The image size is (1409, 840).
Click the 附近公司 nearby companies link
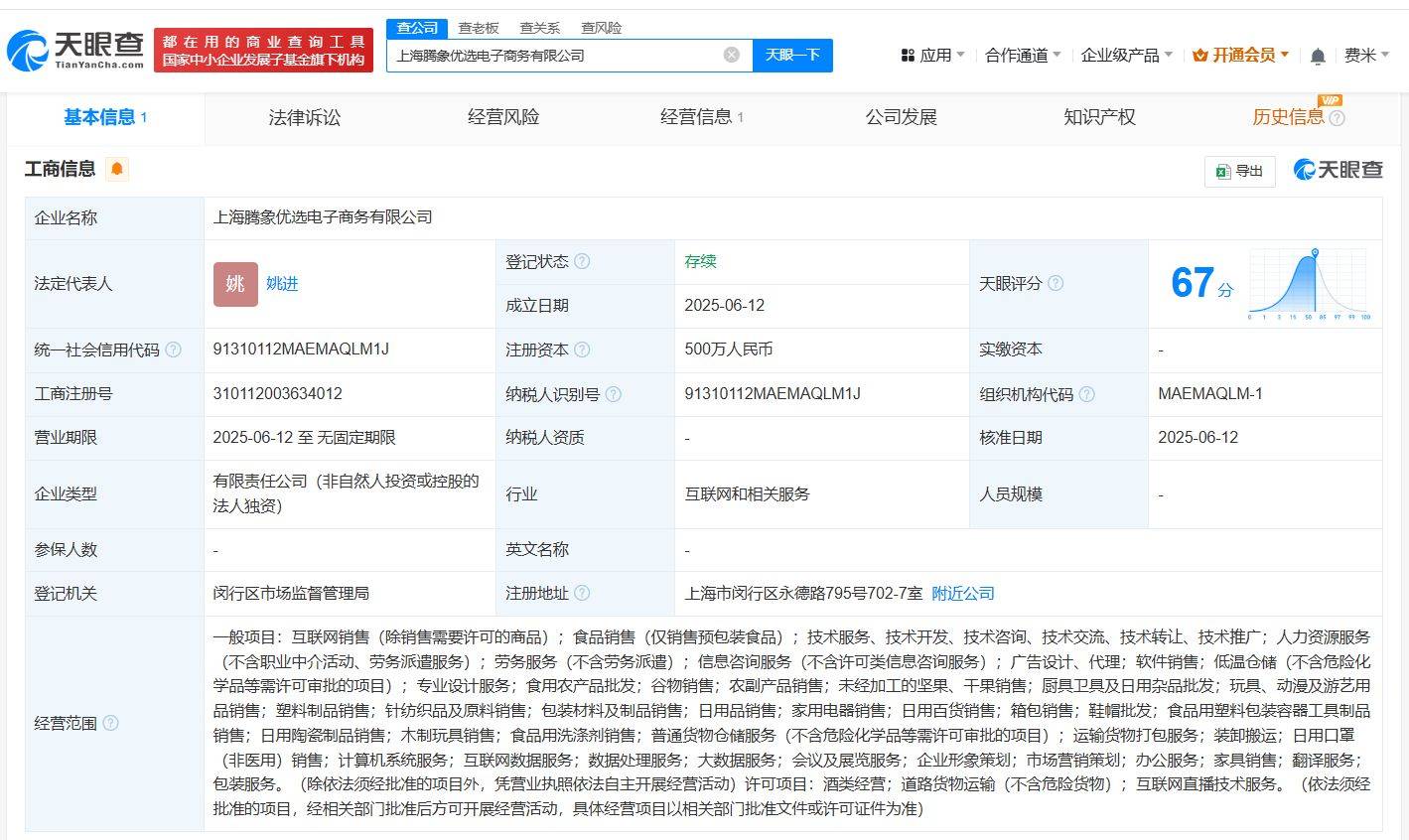coord(963,593)
